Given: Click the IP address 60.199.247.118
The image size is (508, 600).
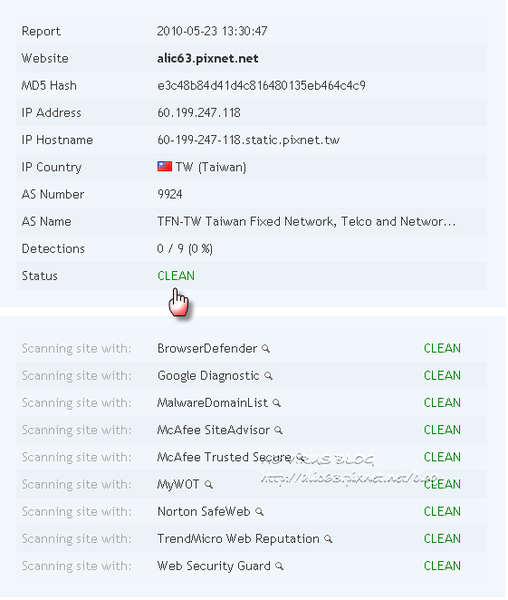Looking at the screenshot, I should 200,113.
